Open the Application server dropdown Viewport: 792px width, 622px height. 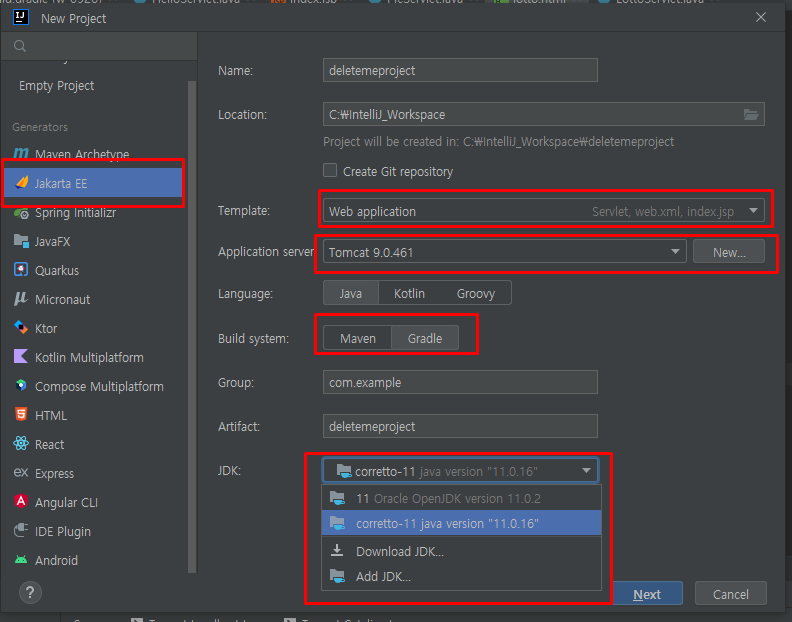click(505, 252)
